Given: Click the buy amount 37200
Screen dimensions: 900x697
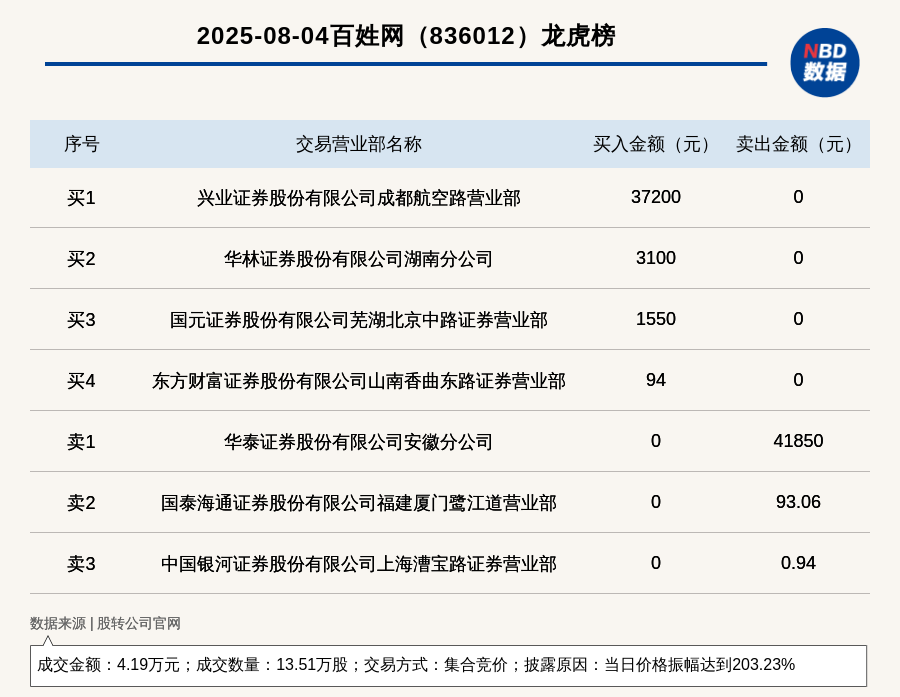Looking at the screenshot, I should [655, 197].
